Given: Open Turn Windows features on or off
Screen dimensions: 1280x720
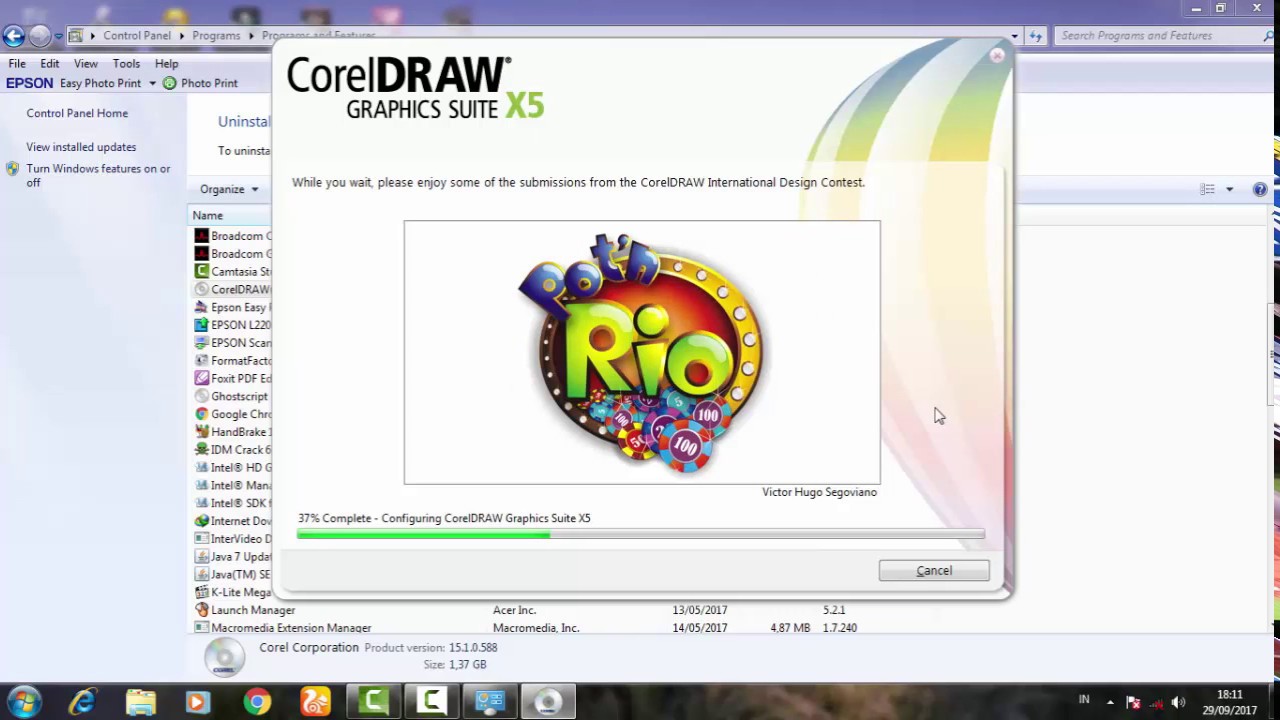Looking at the screenshot, I should coord(98,175).
